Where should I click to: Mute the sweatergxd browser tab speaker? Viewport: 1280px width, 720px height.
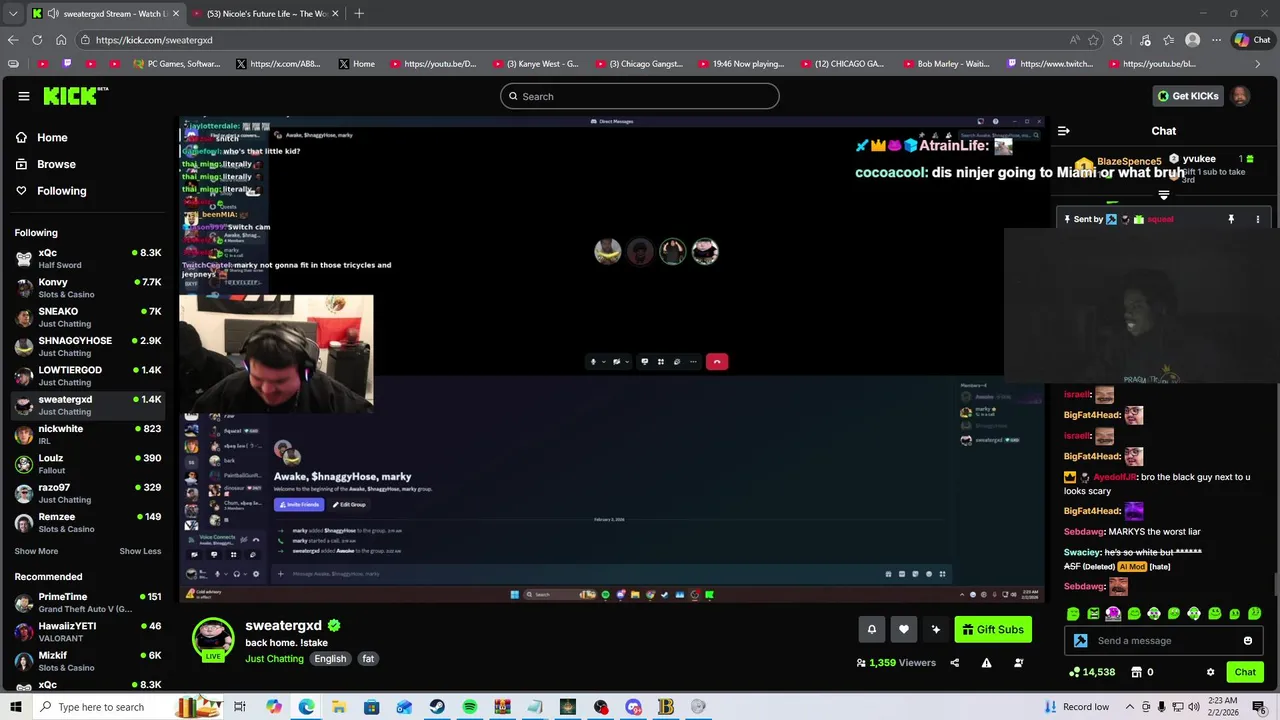pyautogui.click(x=52, y=13)
